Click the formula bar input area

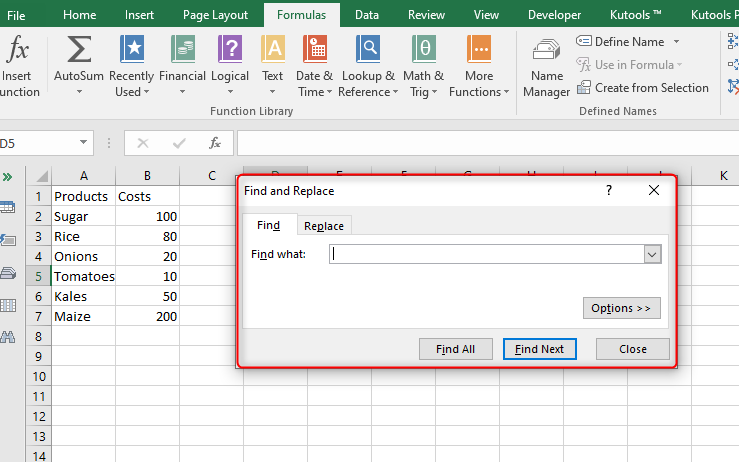488,143
